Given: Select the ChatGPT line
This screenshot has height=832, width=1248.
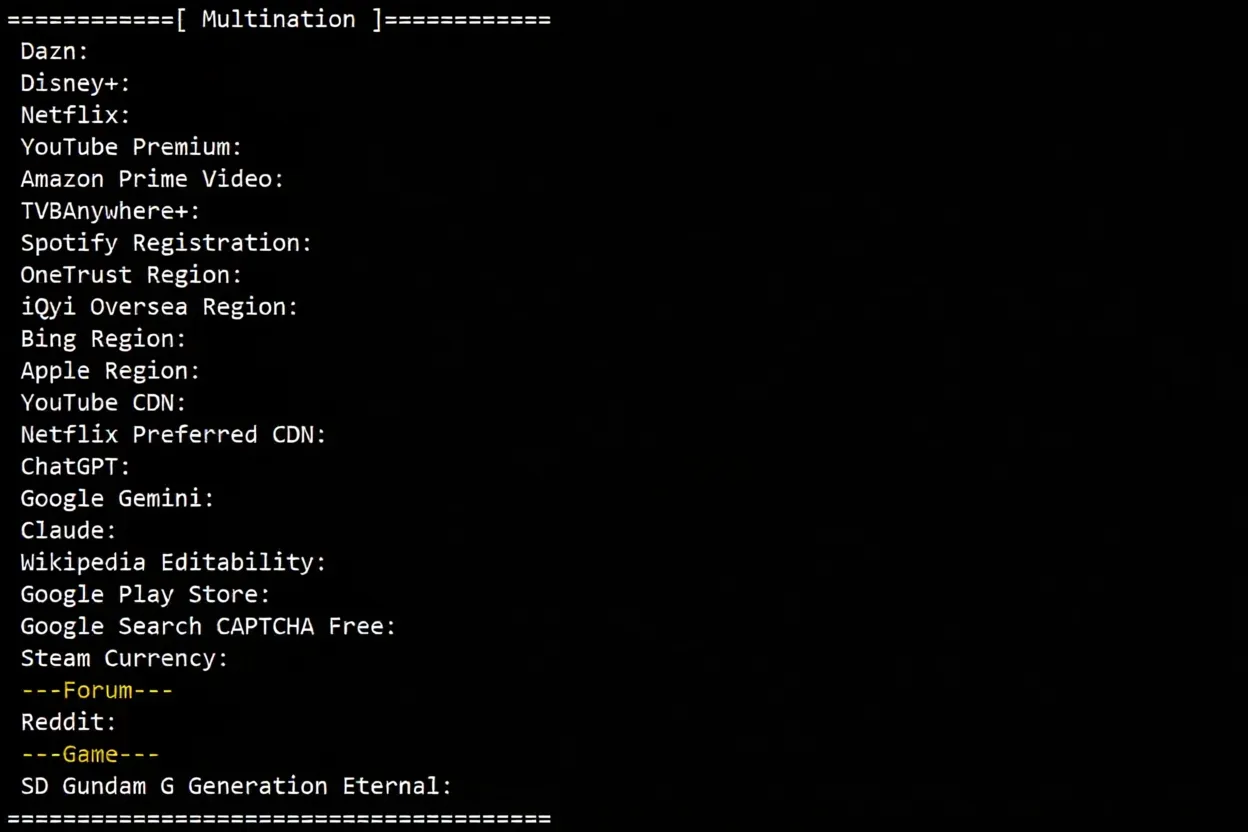Looking at the screenshot, I should click(x=76, y=467).
